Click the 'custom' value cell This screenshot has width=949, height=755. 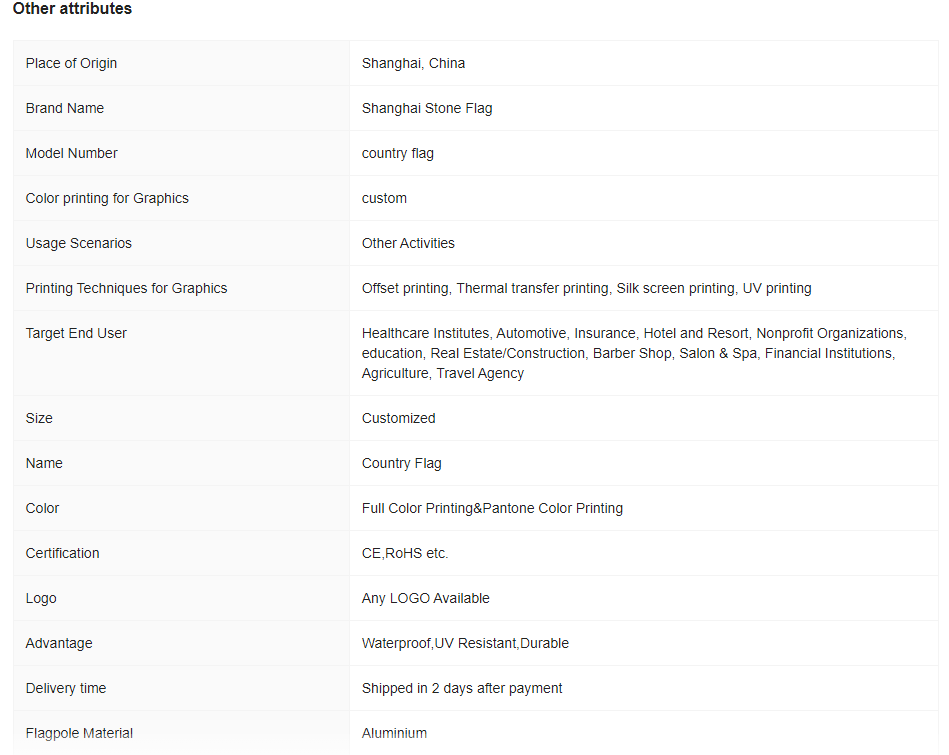pos(384,198)
